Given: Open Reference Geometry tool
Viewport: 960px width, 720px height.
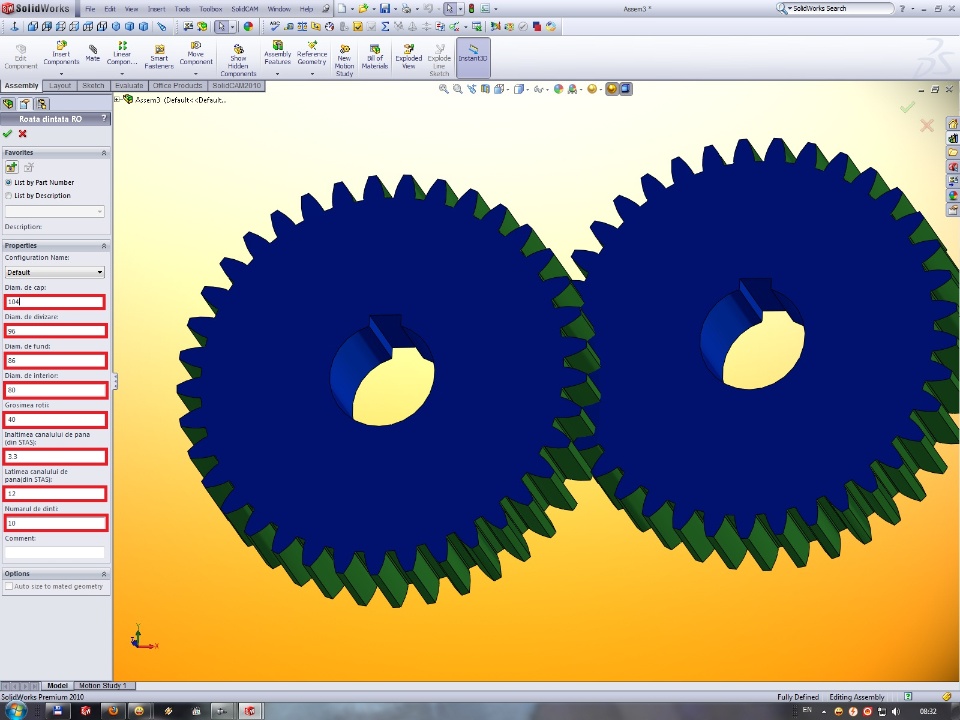Looking at the screenshot, I should click(312, 53).
